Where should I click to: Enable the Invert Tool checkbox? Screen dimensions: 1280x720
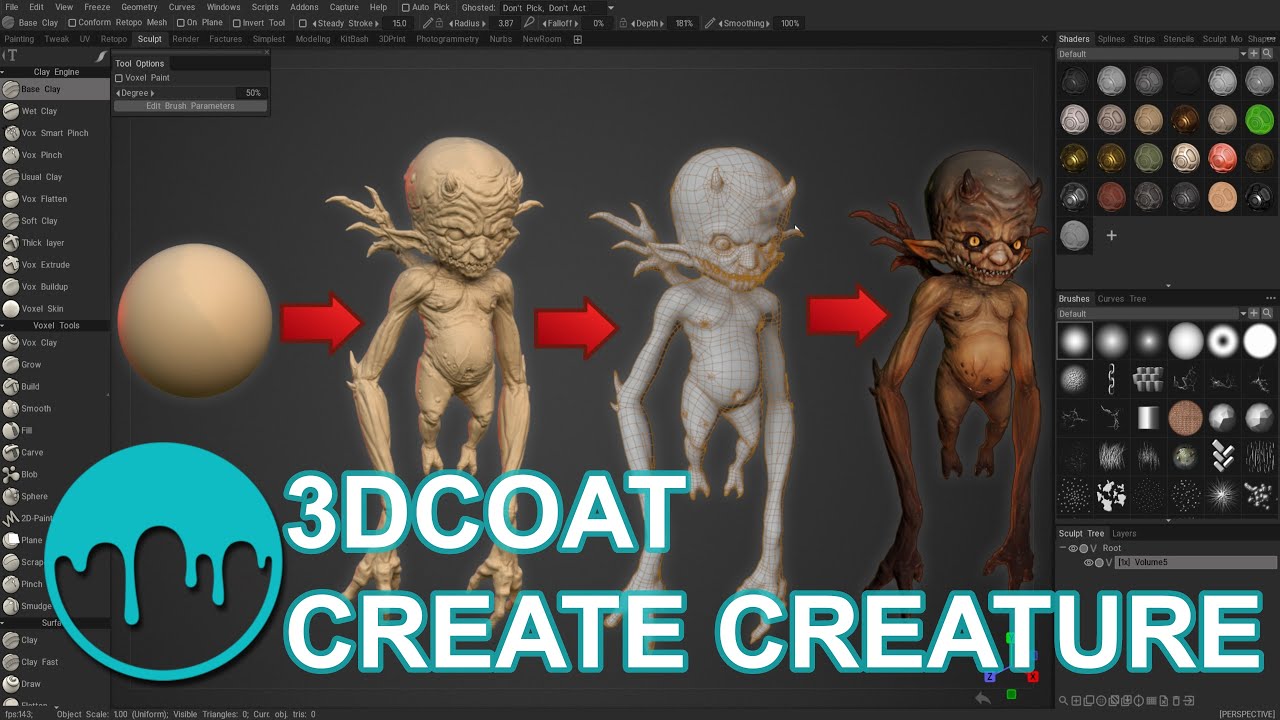[237, 23]
